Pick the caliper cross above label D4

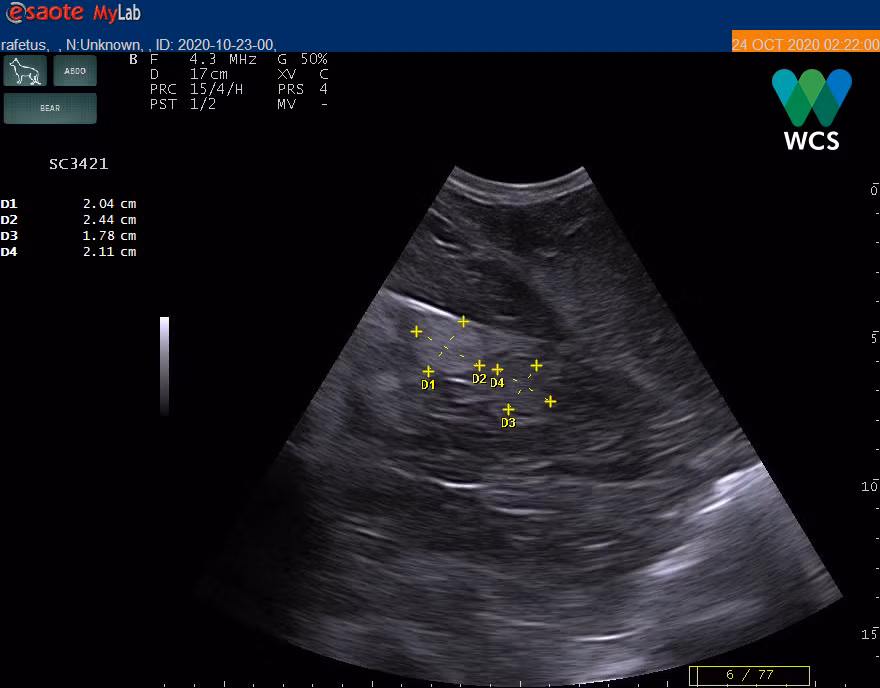[x=497, y=369]
